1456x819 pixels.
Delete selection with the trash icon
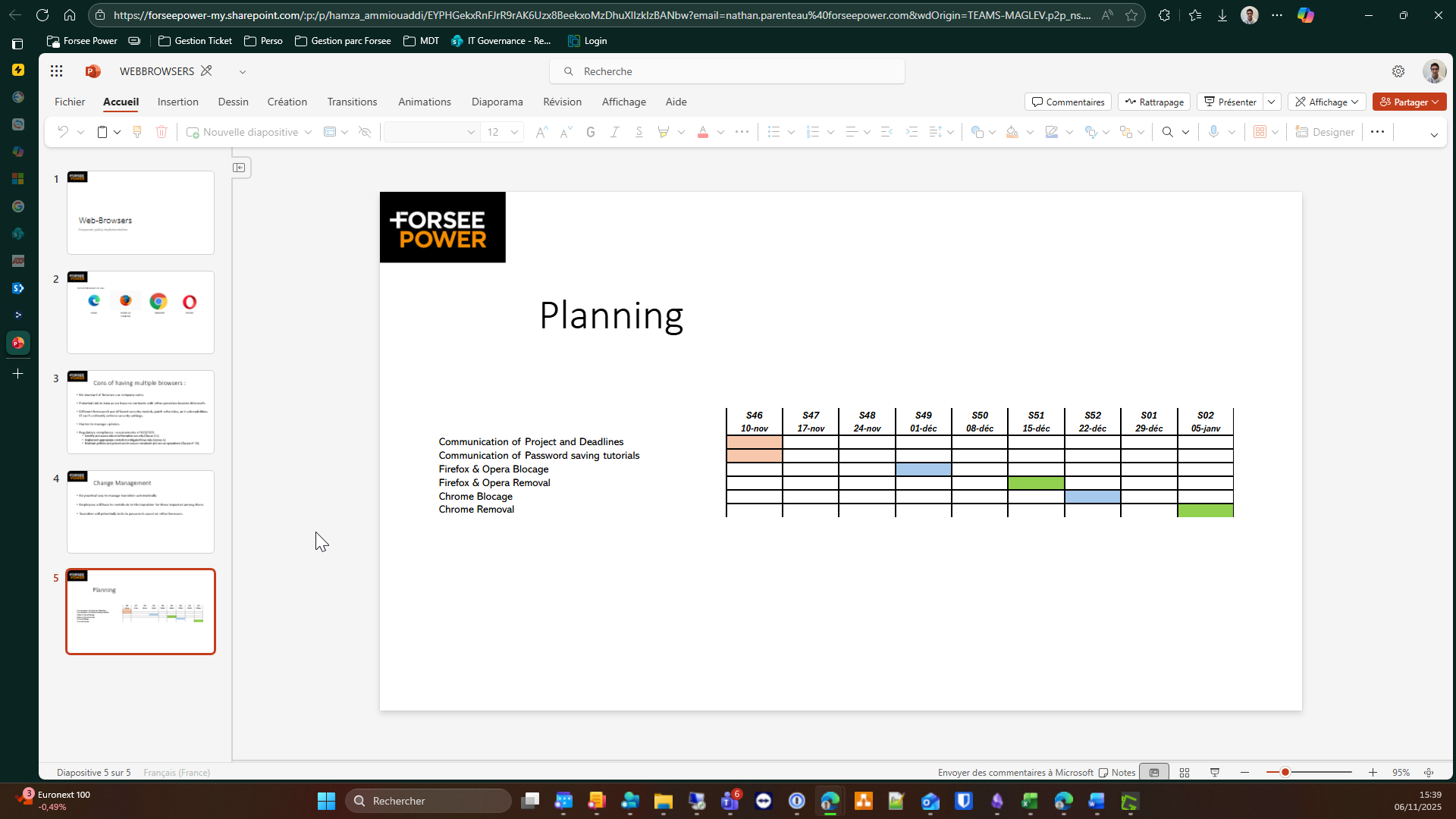[162, 131]
